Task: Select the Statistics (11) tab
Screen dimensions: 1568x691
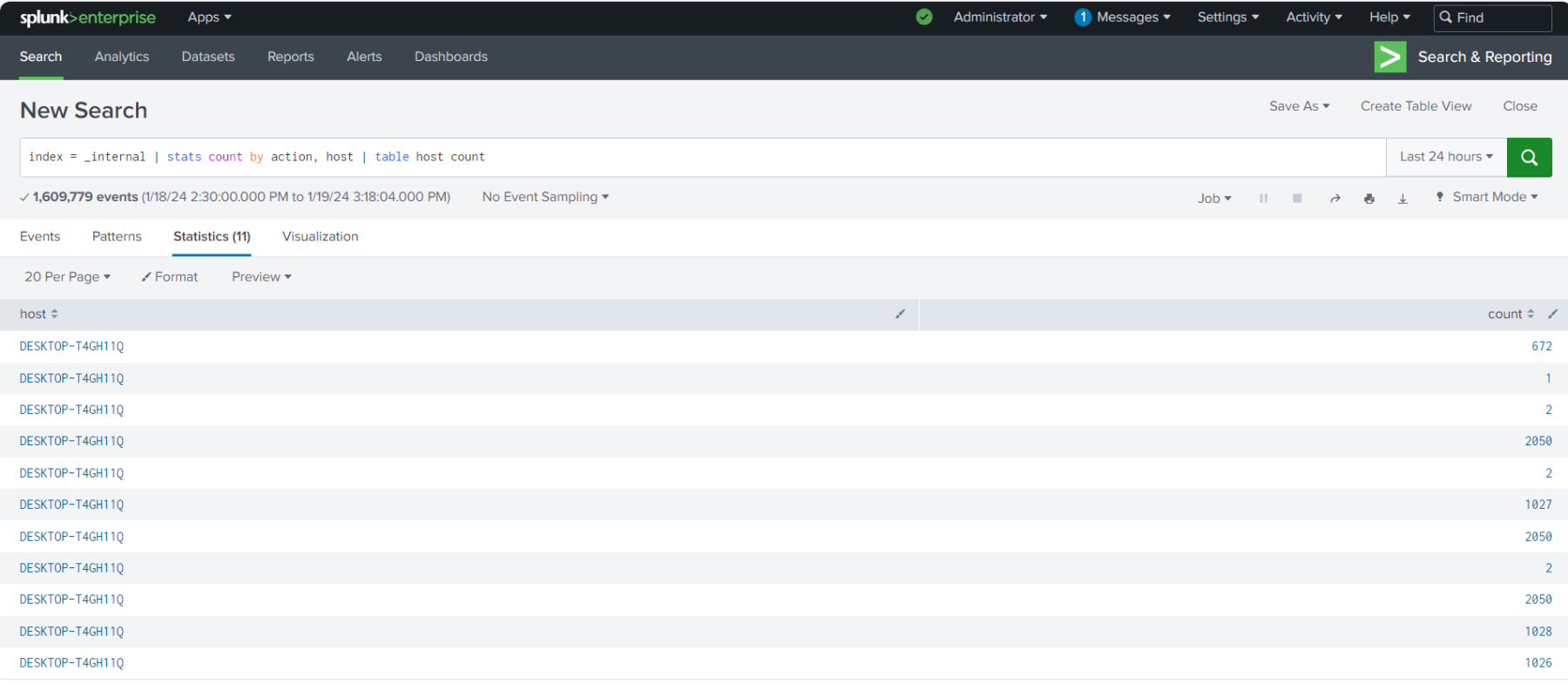Action: (x=212, y=237)
